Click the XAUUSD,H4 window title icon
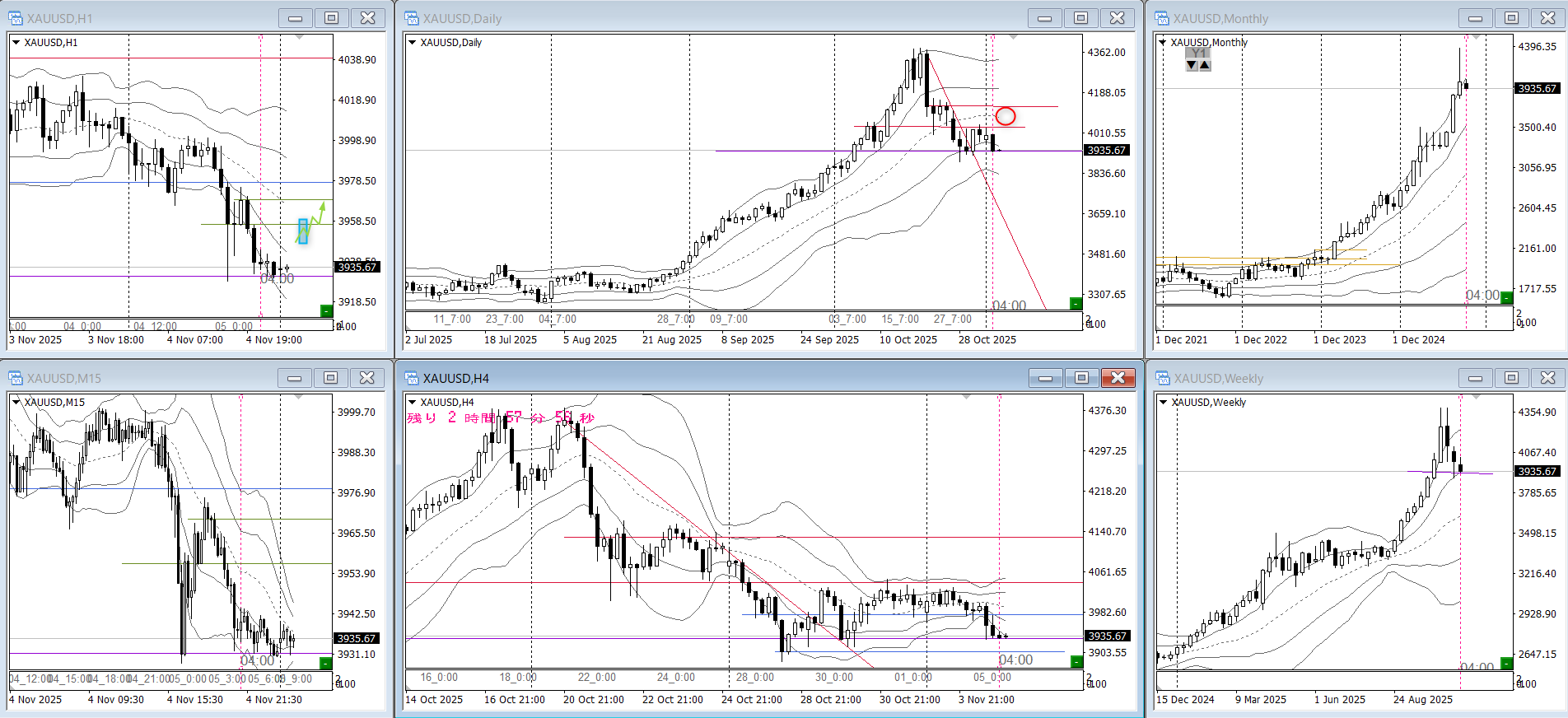The height and width of the screenshot is (718, 1568). 412,378
